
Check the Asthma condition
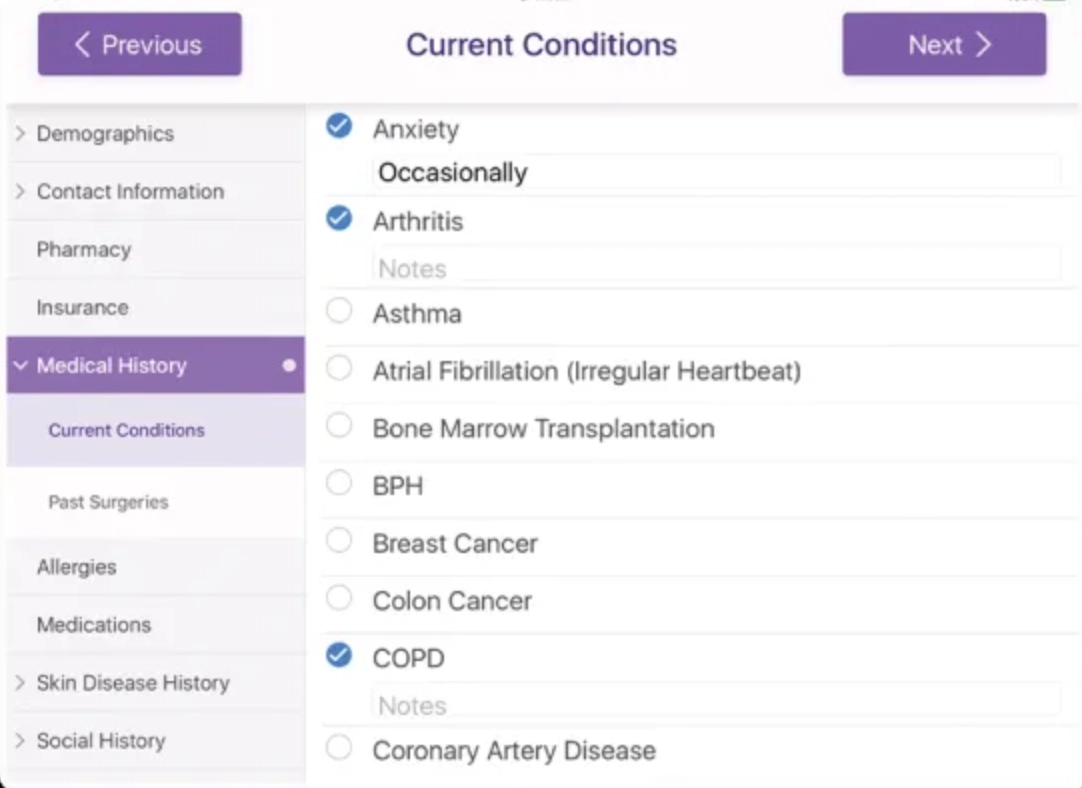[x=339, y=312]
